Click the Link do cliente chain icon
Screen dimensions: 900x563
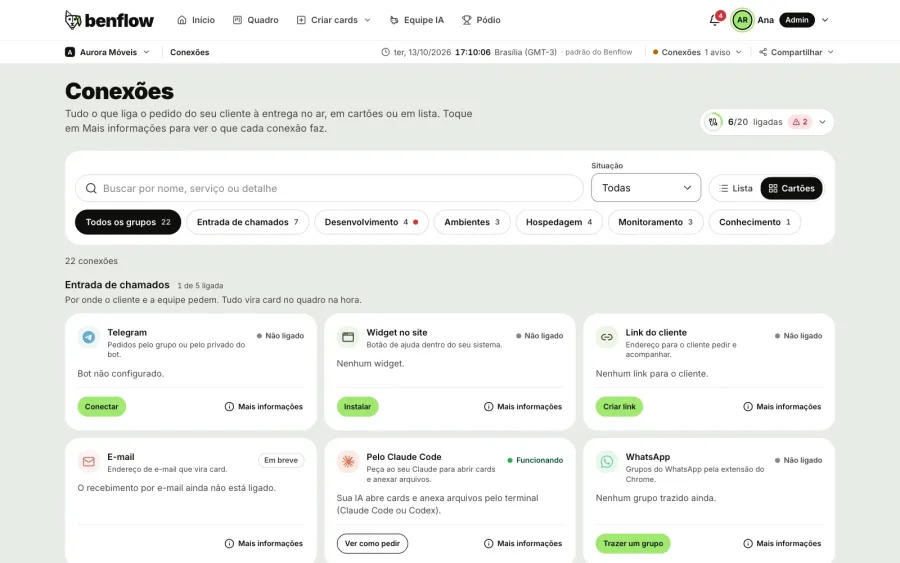click(607, 337)
